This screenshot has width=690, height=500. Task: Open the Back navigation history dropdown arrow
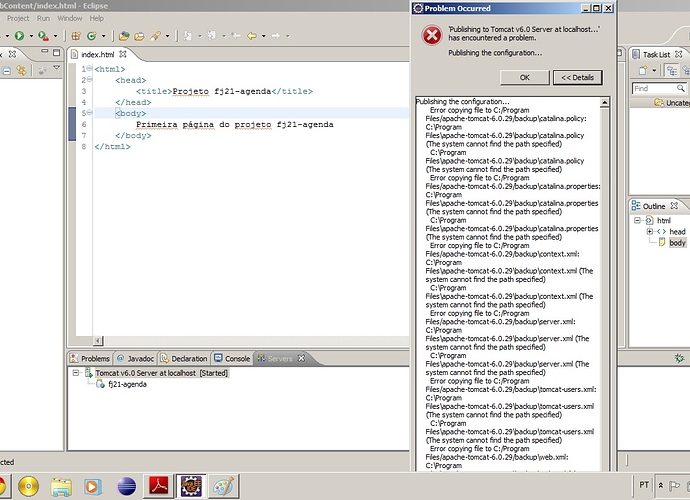264,36
